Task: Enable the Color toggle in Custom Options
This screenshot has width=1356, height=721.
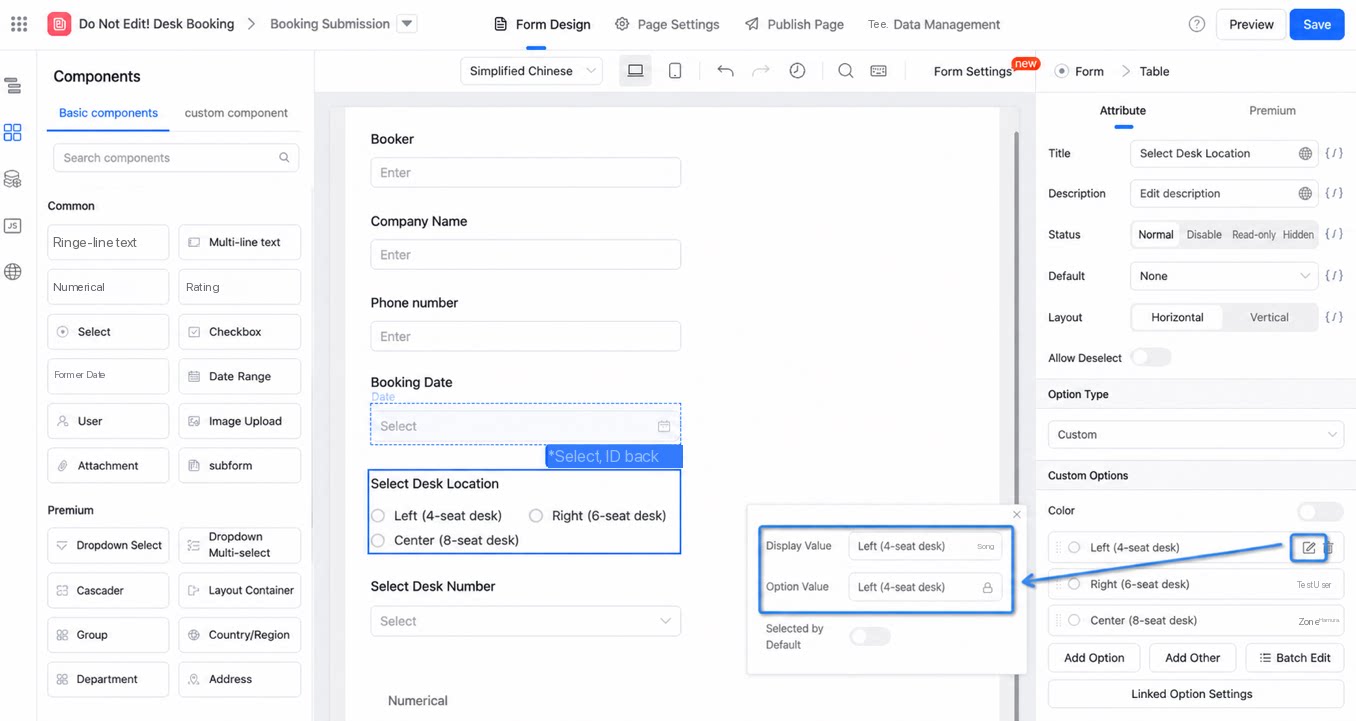Action: [x=1320, y=511]
